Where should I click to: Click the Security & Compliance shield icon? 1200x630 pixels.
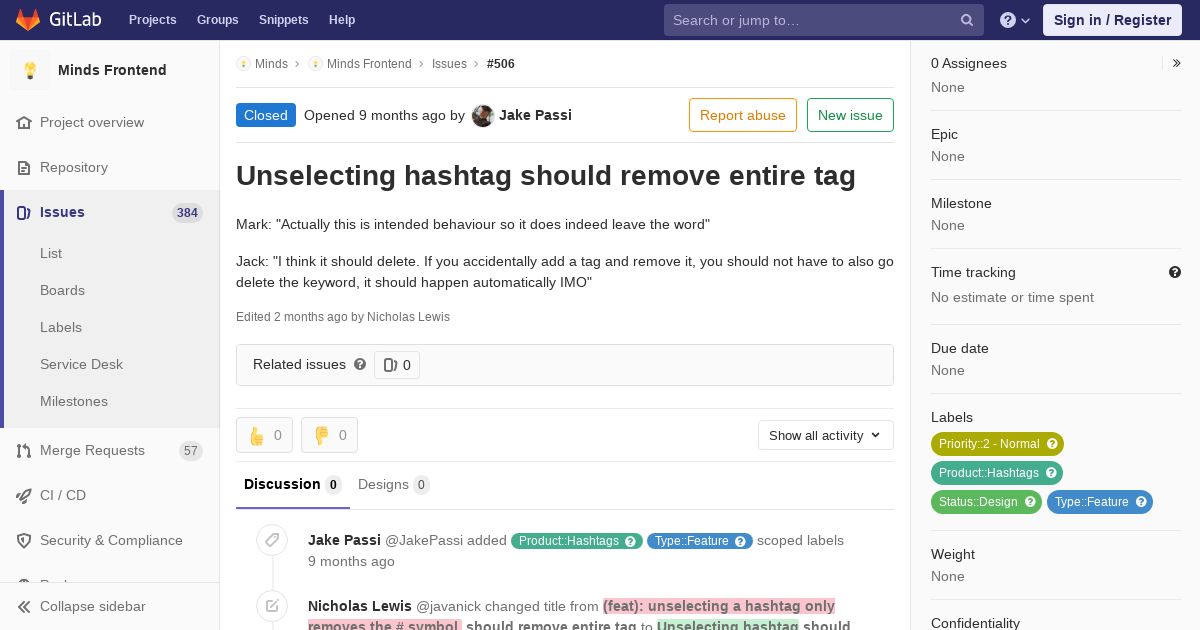[24, 540]
